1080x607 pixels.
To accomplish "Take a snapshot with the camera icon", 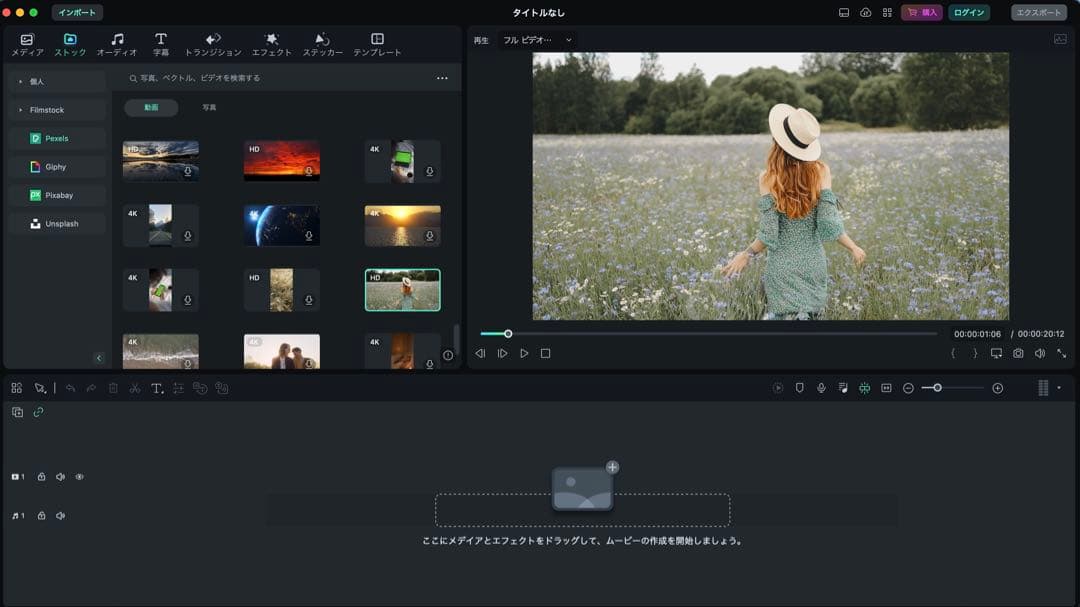I will pos(1018,353).
